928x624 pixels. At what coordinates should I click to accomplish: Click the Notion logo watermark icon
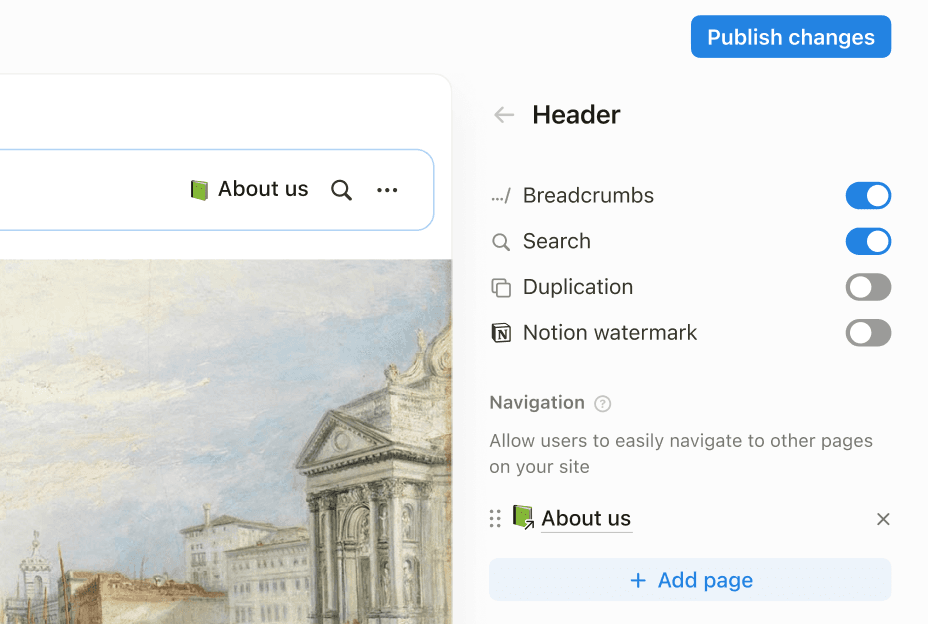point(501,334)
